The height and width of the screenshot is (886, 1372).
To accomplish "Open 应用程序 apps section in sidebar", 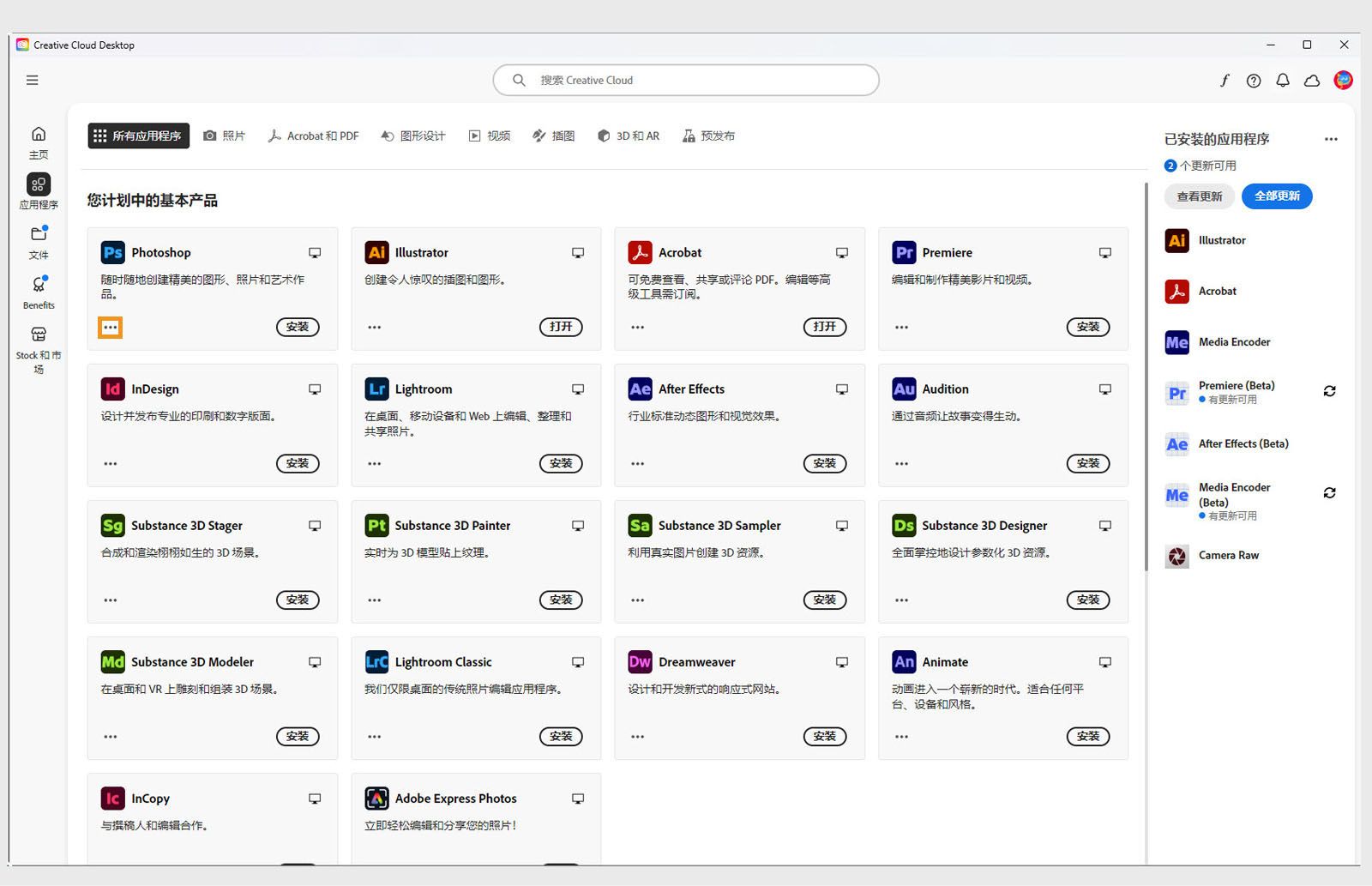I will 39,192.
